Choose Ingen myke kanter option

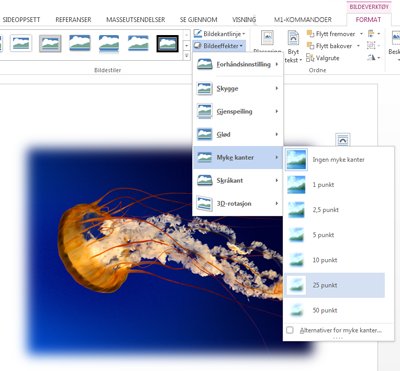point(335,160)
